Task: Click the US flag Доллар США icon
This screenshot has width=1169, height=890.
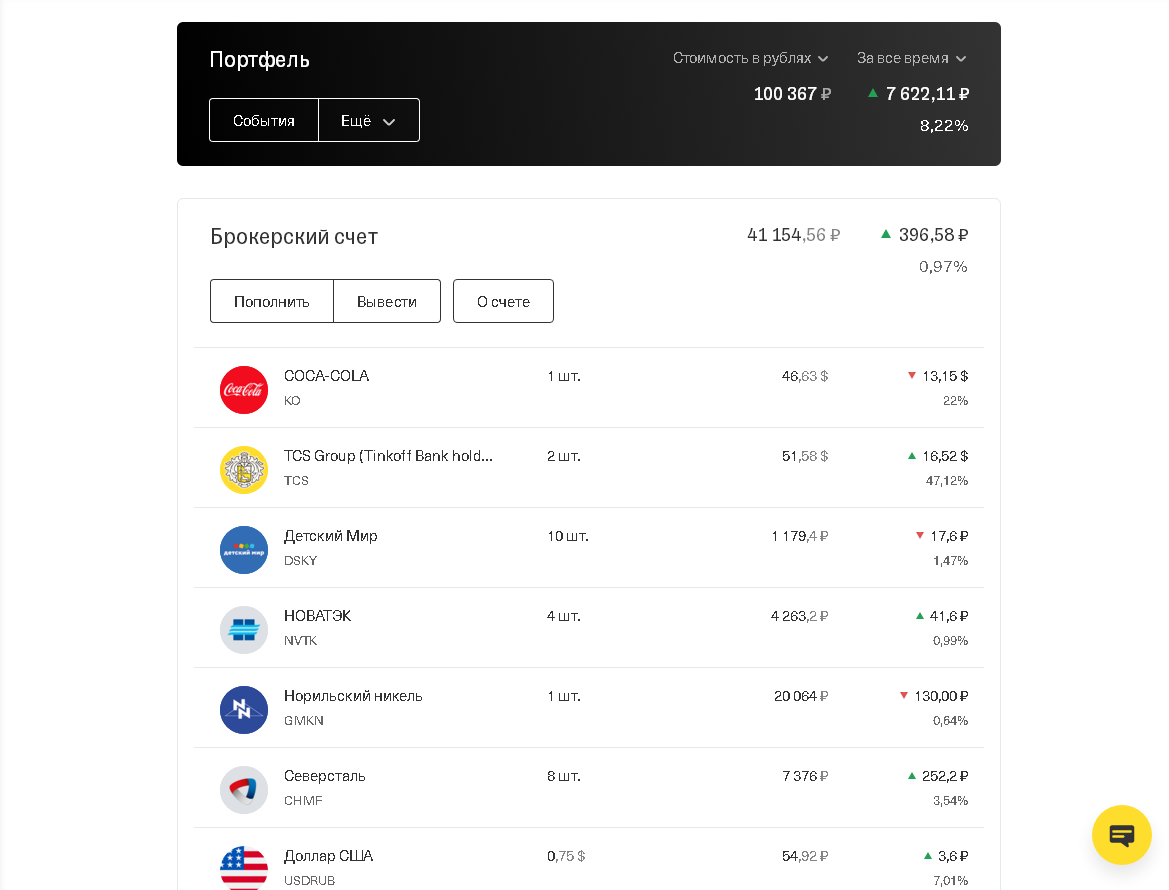Action: [x=244, y=867]
